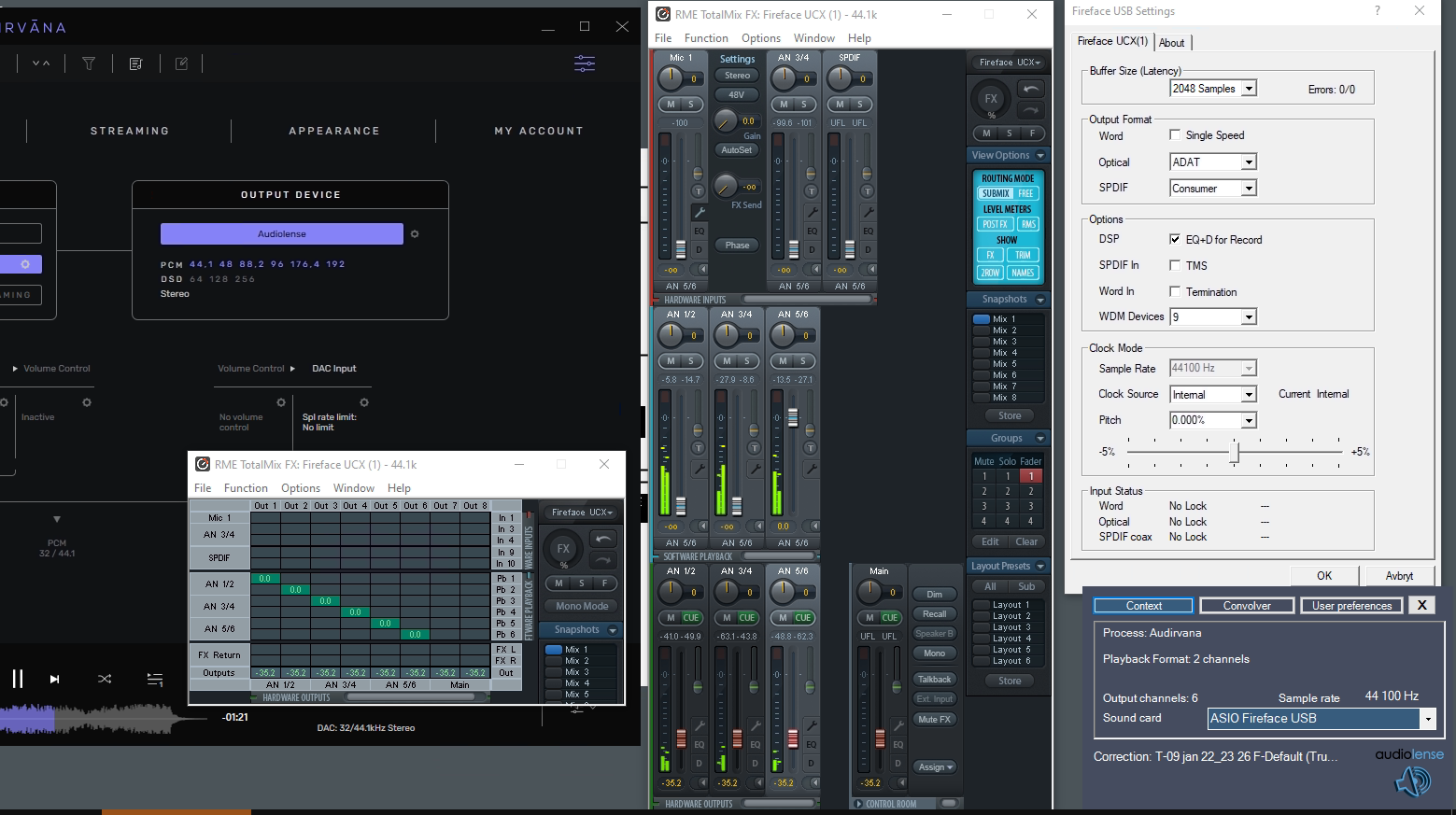Click Avbryt to cancel Fireface settings
The image size is (1456, 815).
tap(1399, 575)
